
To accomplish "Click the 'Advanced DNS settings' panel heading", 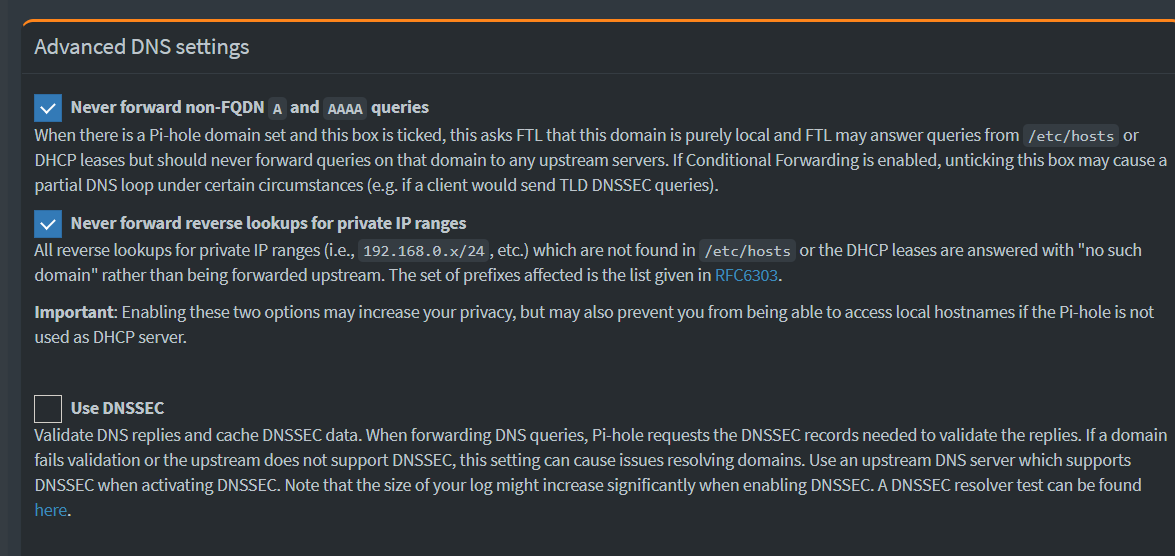I will (142, 47).
